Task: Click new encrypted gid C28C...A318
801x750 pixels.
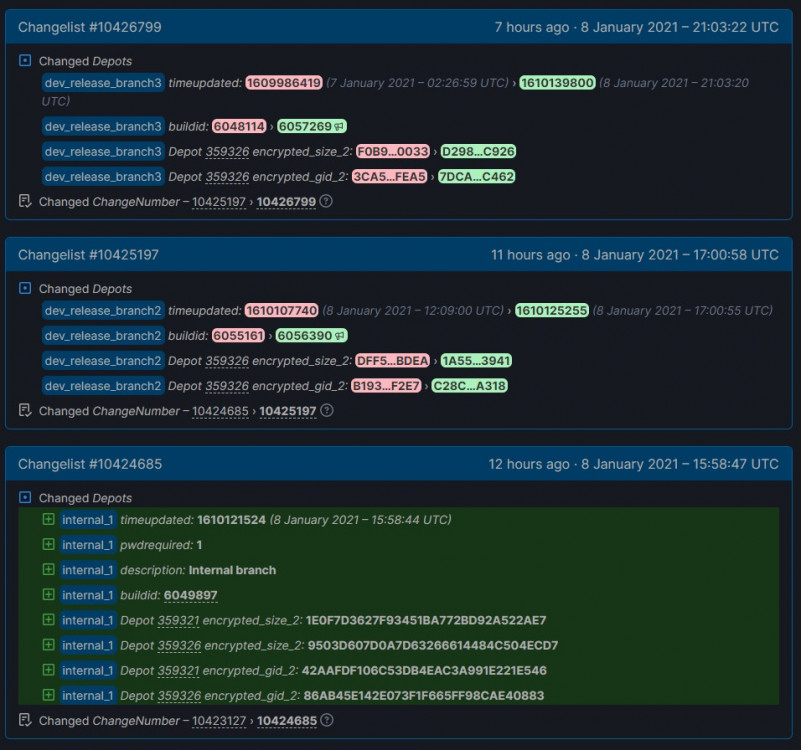Action: [469, 385]
